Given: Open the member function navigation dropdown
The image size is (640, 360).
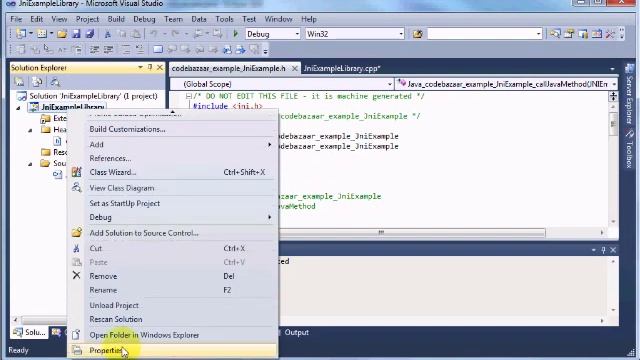Looking at the screenshot, I should coord(614,84).
